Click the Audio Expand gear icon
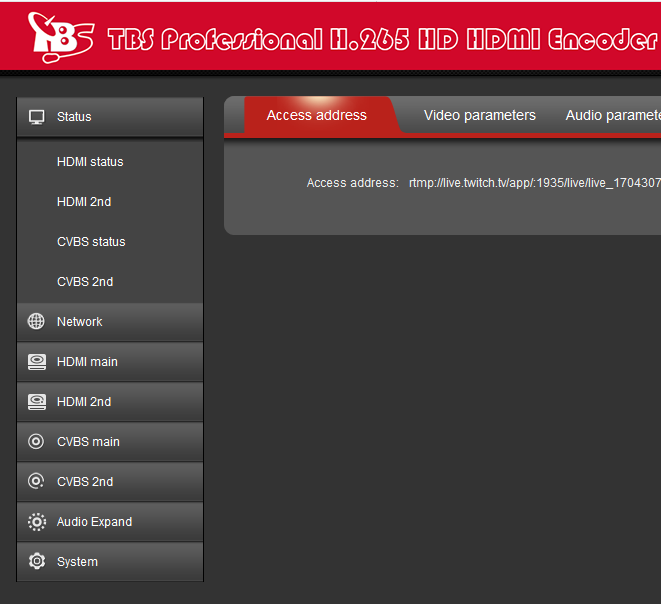Screen dimensions: 661x604 tap(37, 522)
